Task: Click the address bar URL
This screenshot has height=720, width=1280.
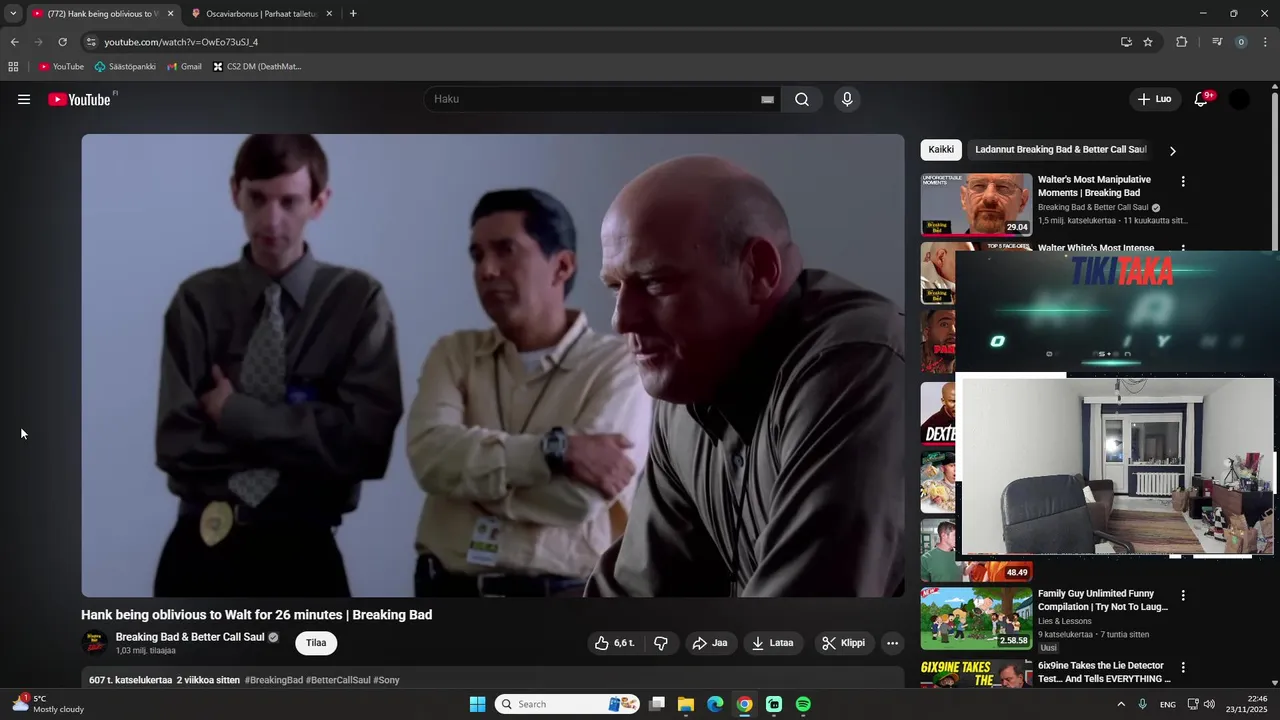Action: (x=181, y=42)
